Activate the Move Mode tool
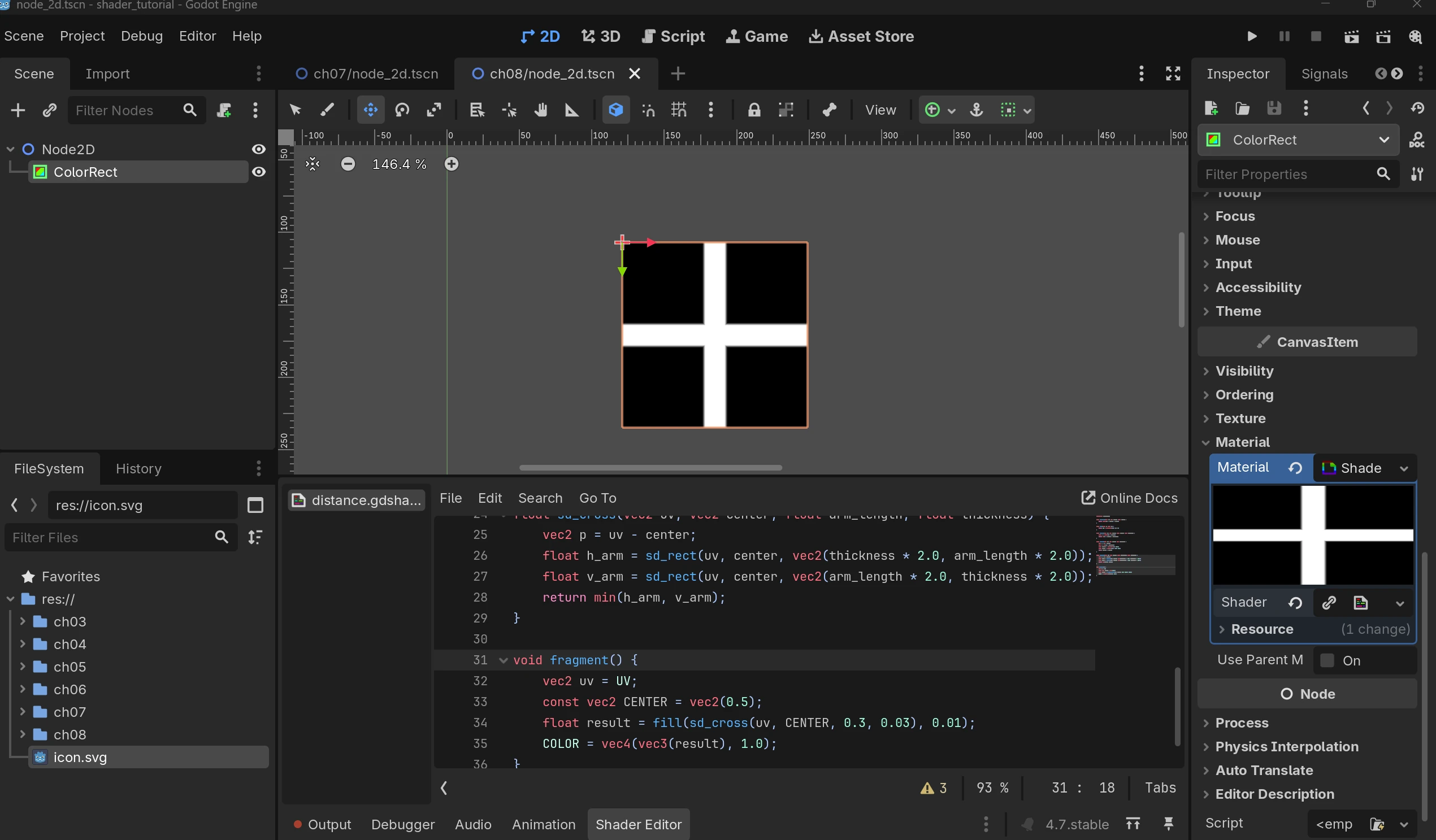This screenshot has height=840, width=1436. click(370, 110)
